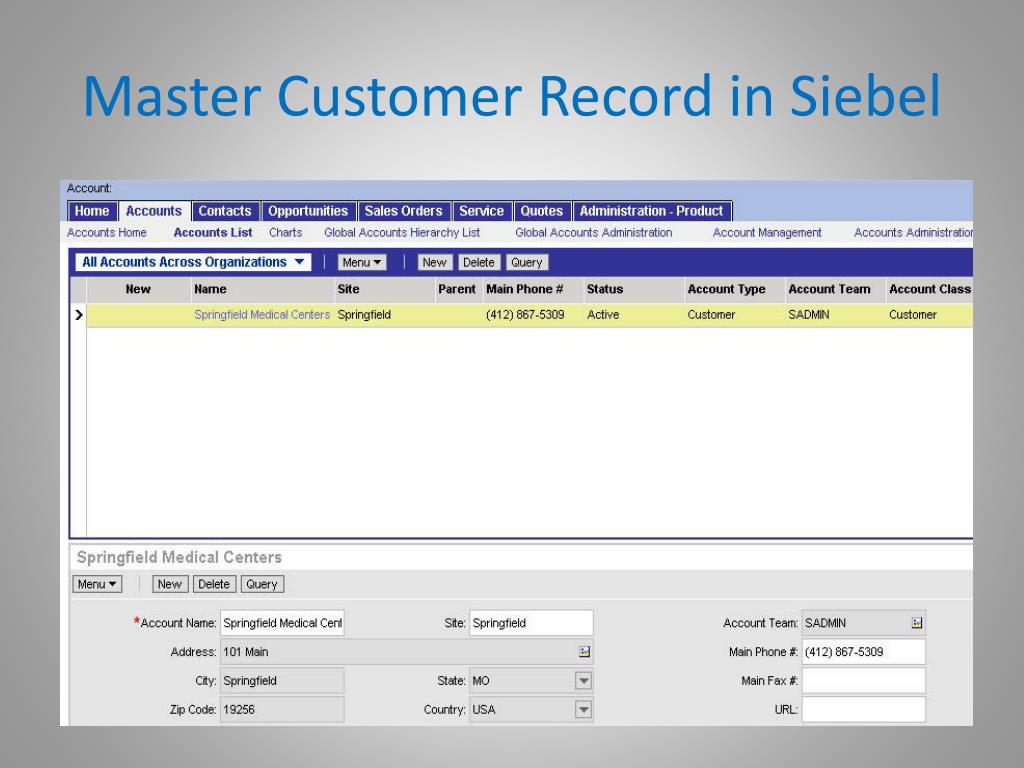
Task: Open the list applet Menu dropdown
Action: click(x=362, y=263)
